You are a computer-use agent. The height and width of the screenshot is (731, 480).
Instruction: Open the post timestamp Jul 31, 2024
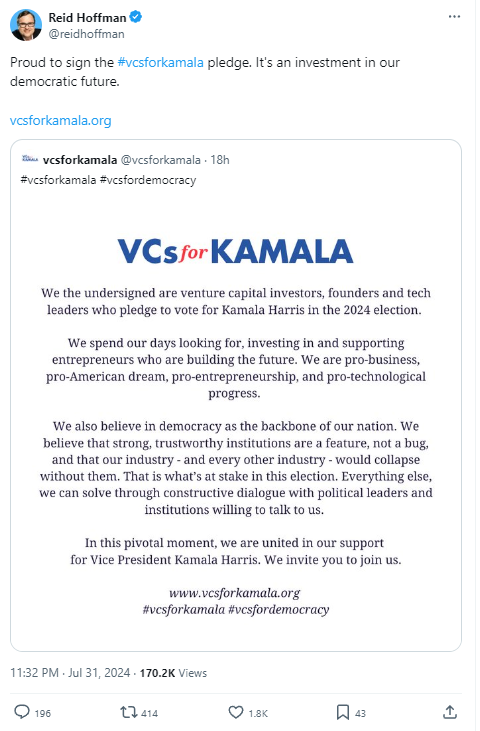pyautogui.click(x=99, y=673)
